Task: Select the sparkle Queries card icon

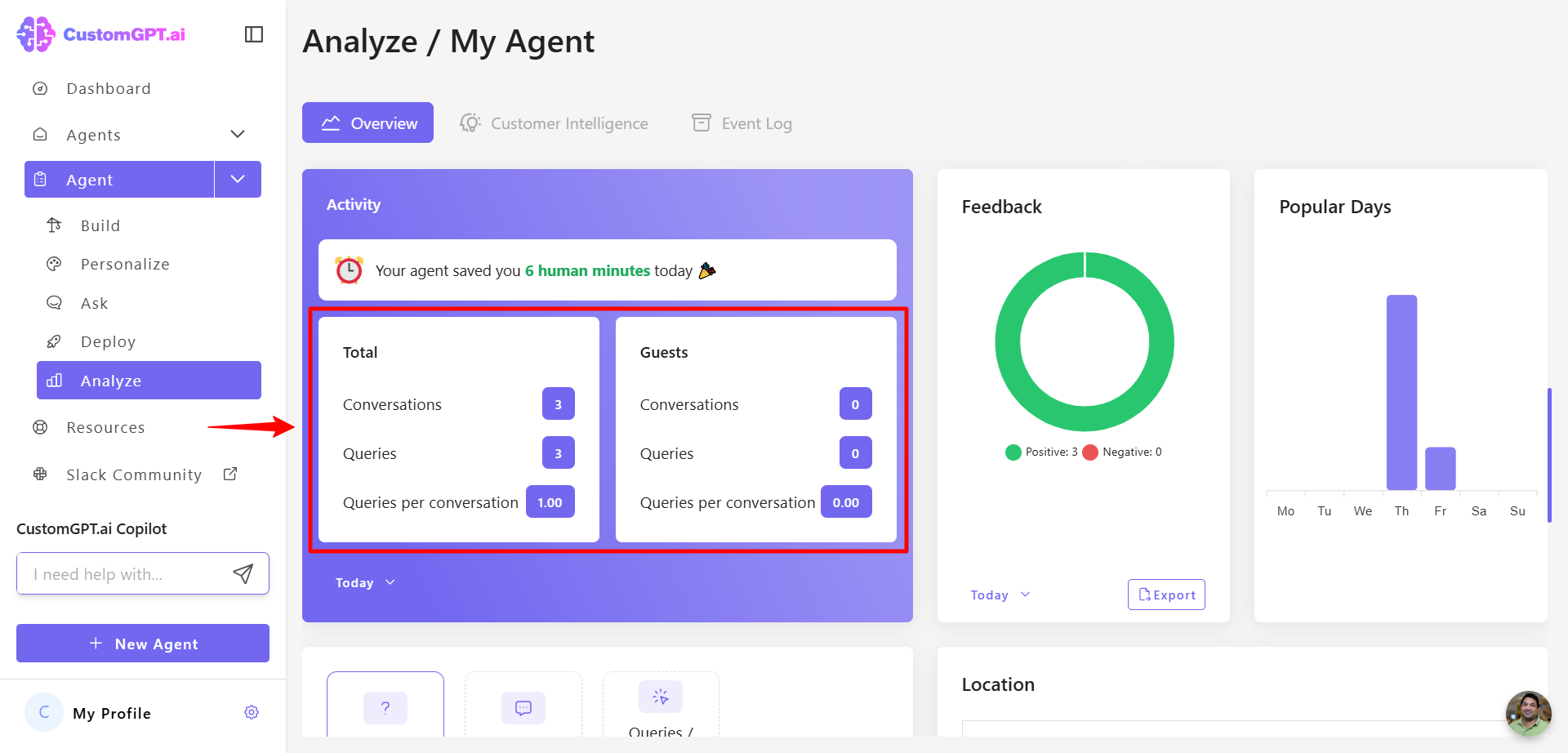Action: pyautogui.click(x=661, y=697)
